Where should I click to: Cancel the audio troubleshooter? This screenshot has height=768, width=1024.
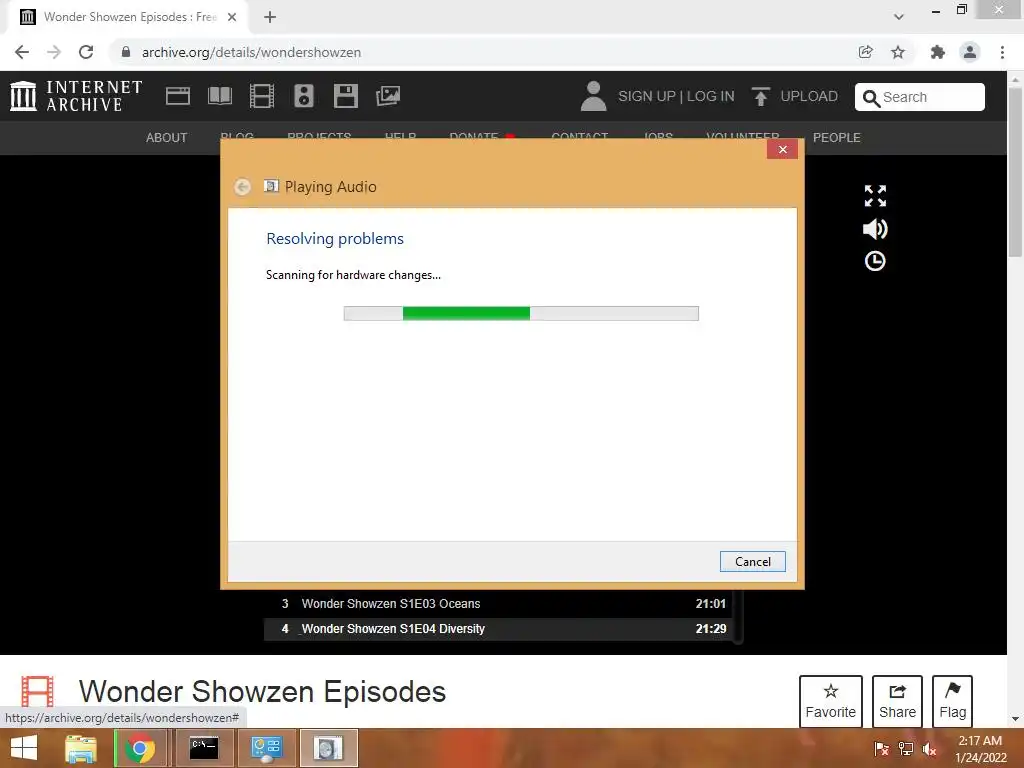pyautogui.click(x=752, y=562)
